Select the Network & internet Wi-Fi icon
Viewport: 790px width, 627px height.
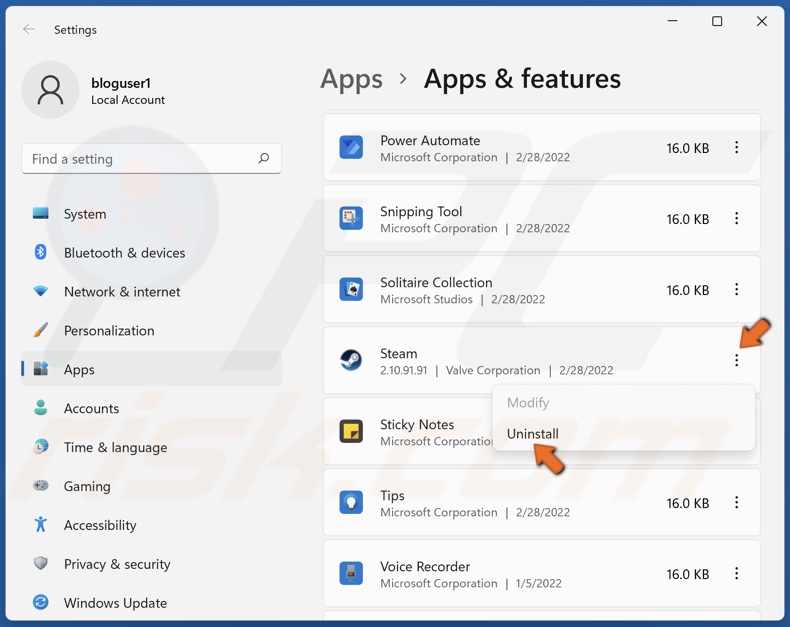(x=40, y=291)
